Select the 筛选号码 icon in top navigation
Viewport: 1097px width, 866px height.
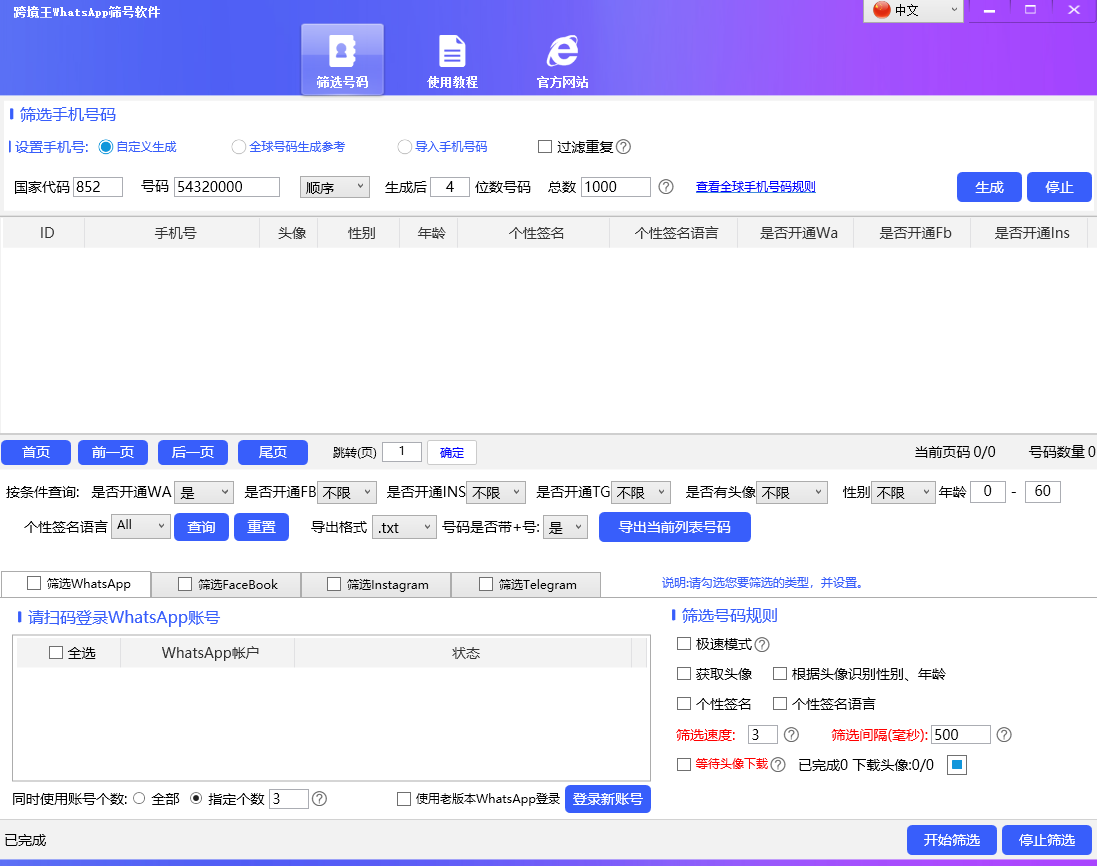(342, 58)
